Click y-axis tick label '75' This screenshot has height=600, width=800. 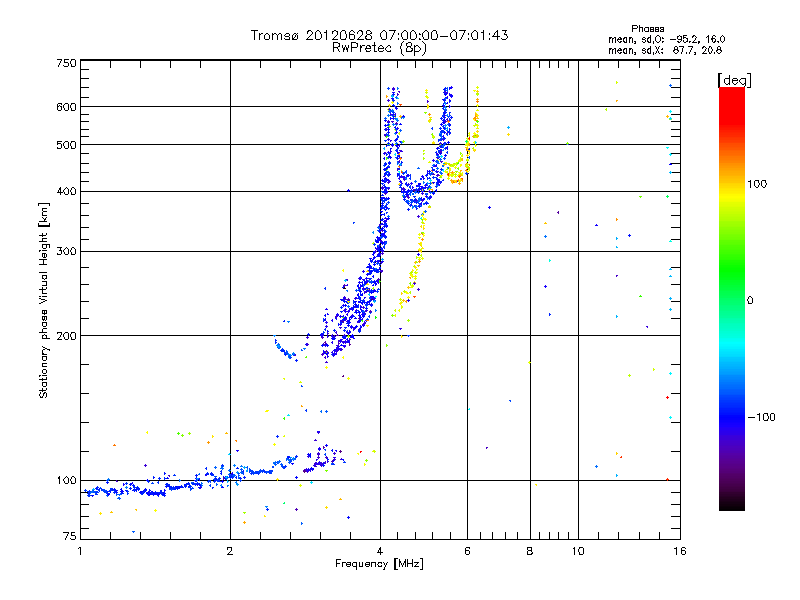click(x=70, y=536)
